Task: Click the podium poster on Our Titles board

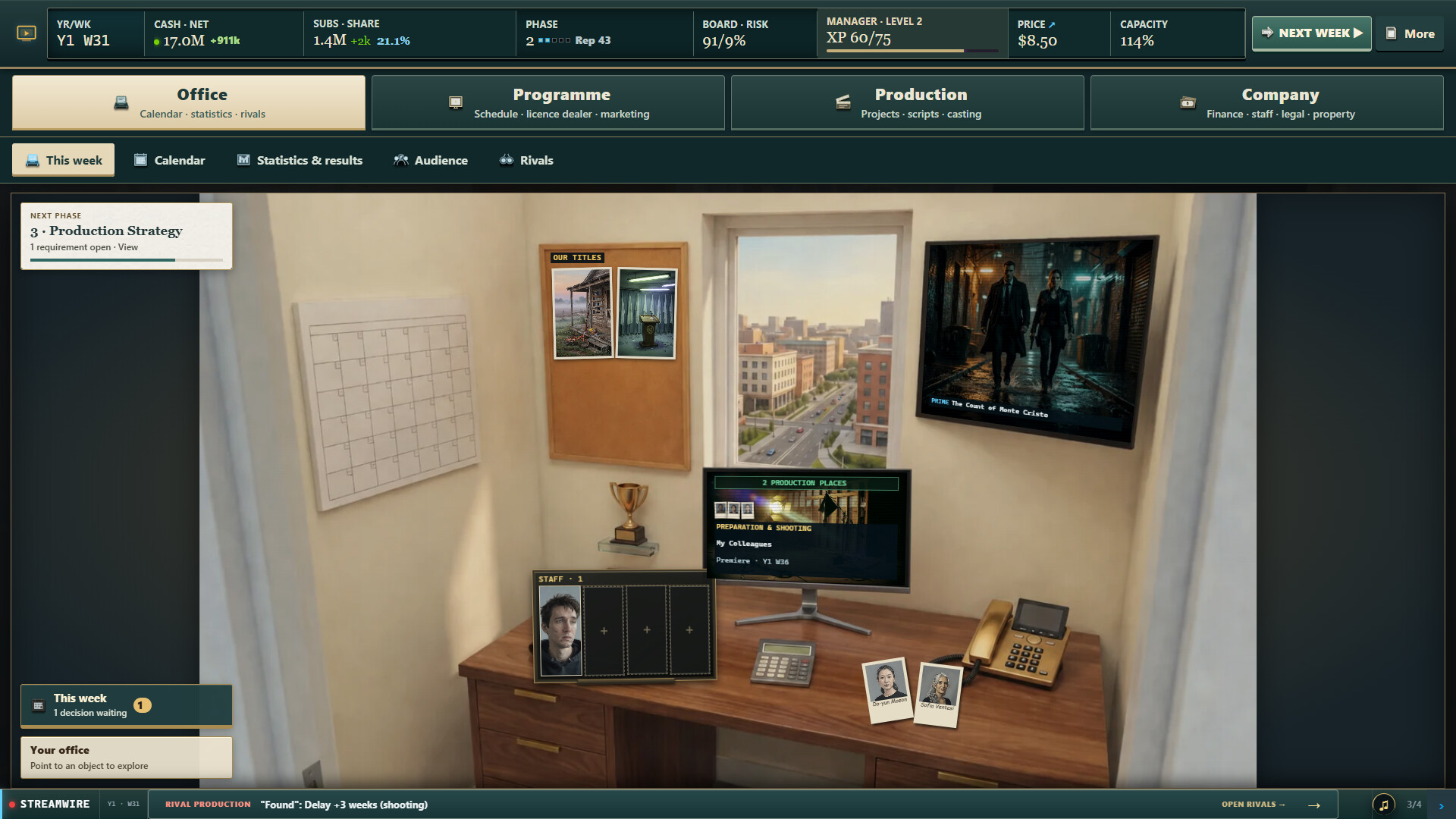Action: tap(646, 313)
